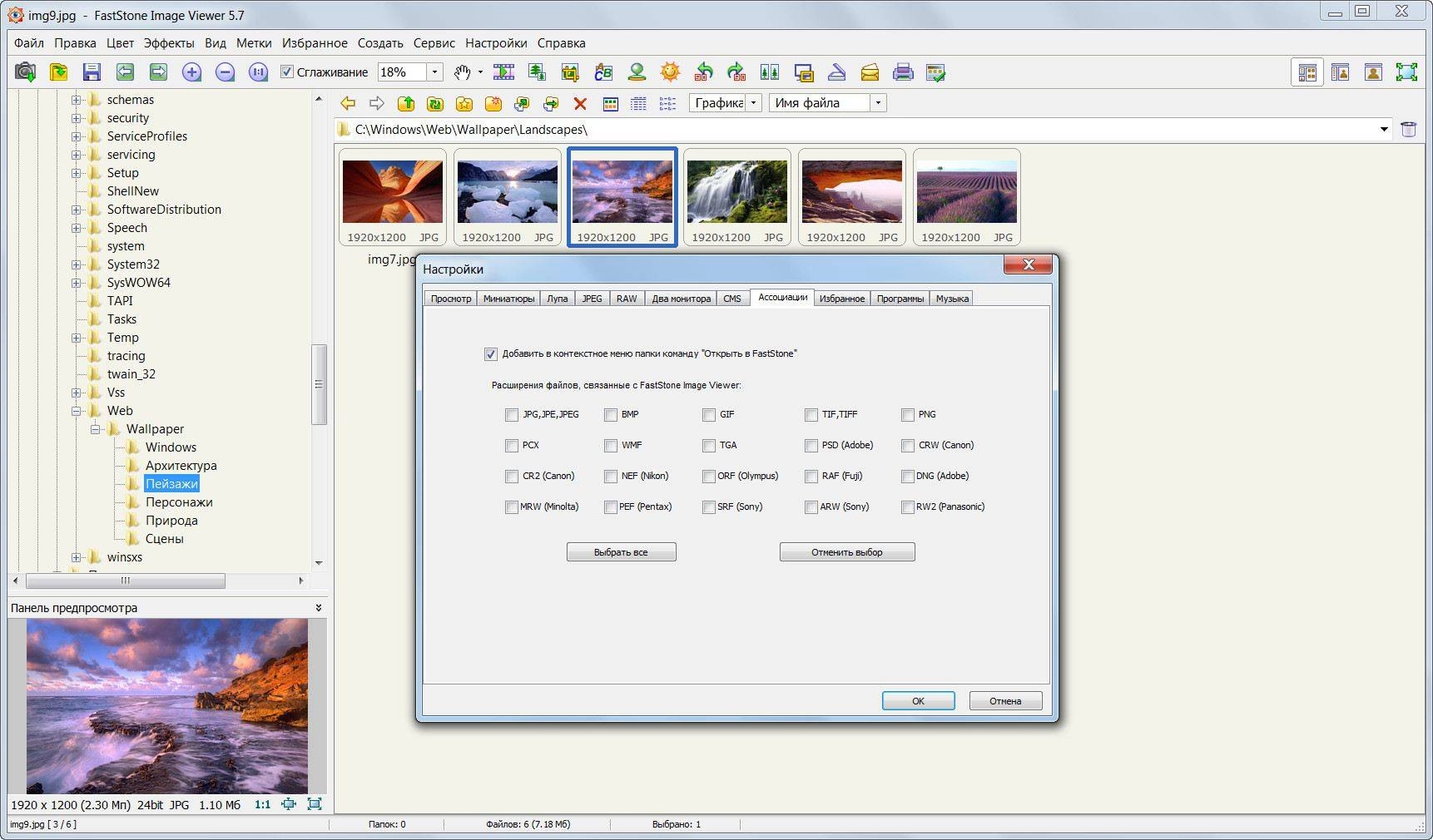Click the Отменить выбор button
1433x840 pixels.
point(847,552)
